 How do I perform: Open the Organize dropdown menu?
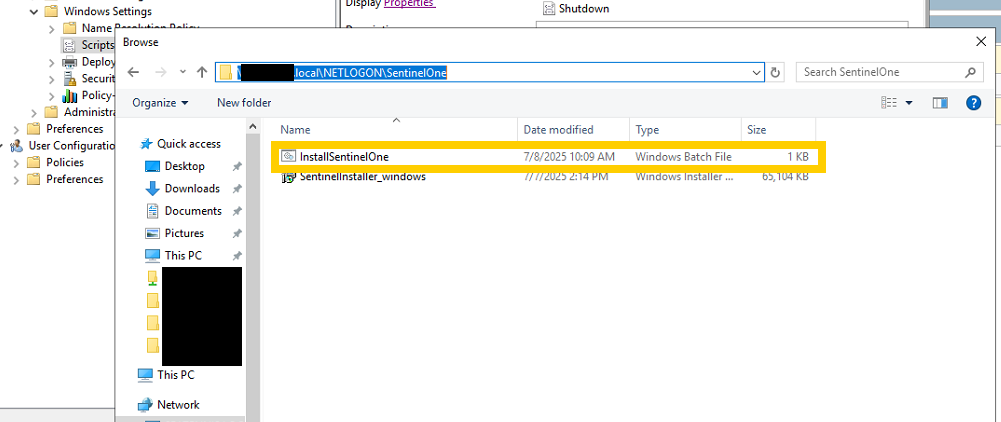(x=160, y=103)
